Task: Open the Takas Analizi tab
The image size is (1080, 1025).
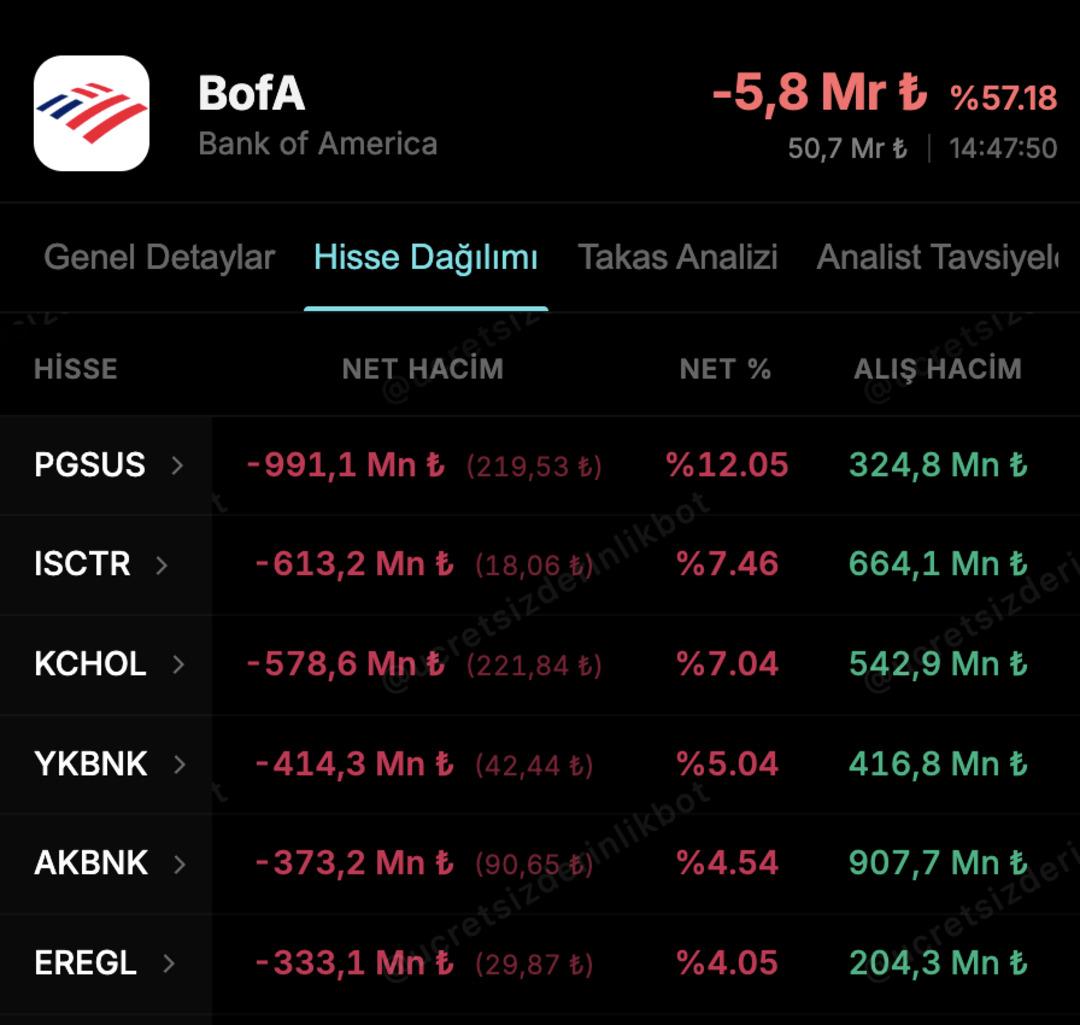Action: (x=677, y=257)
